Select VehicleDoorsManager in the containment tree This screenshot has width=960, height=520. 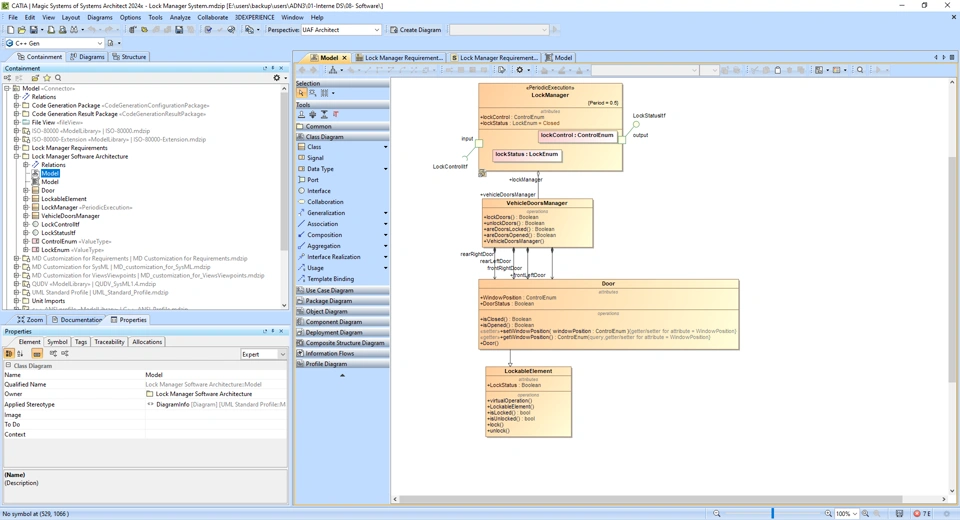coord(70,216)
